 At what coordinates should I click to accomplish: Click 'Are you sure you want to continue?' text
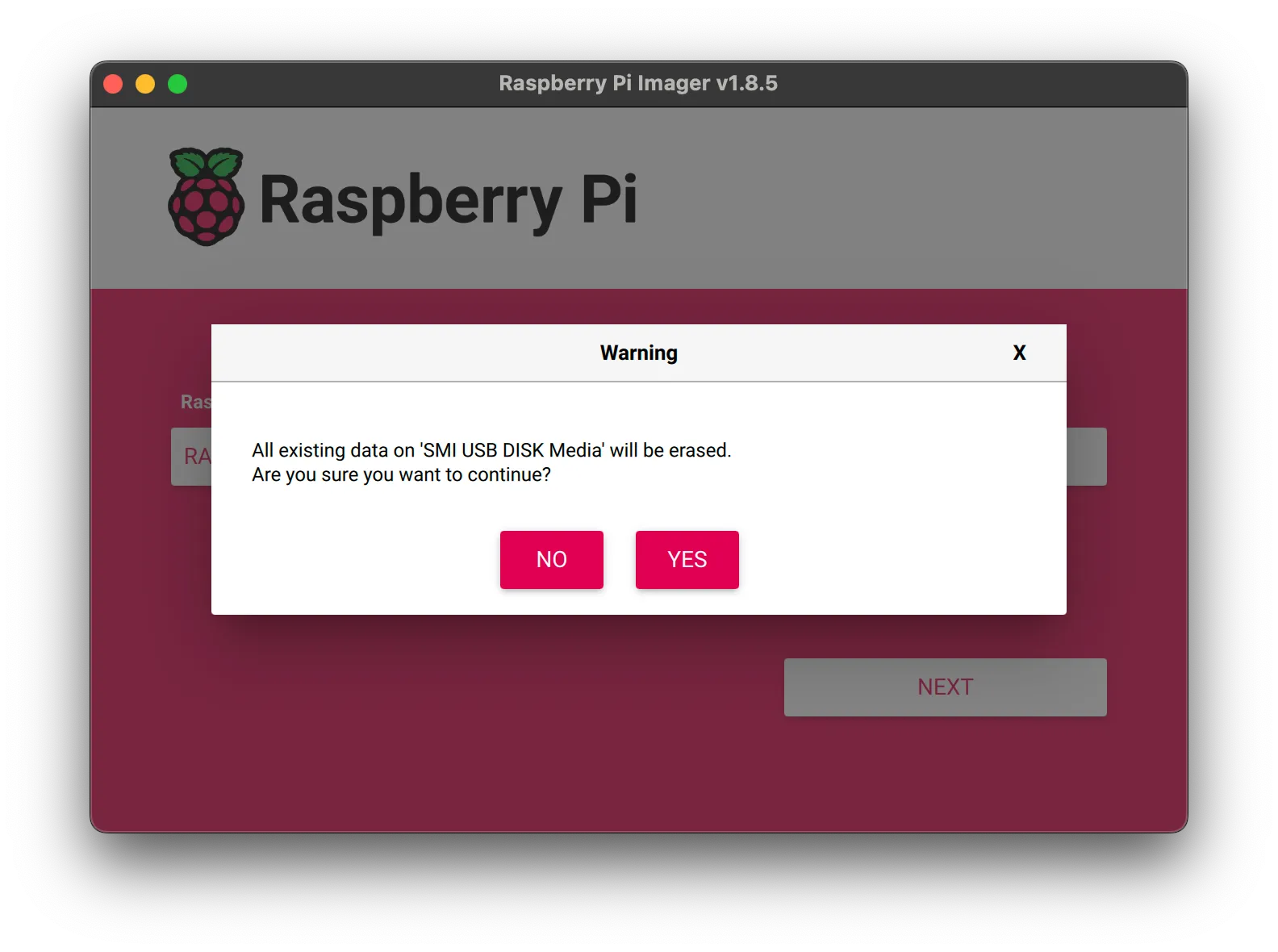tap(401, 474)
